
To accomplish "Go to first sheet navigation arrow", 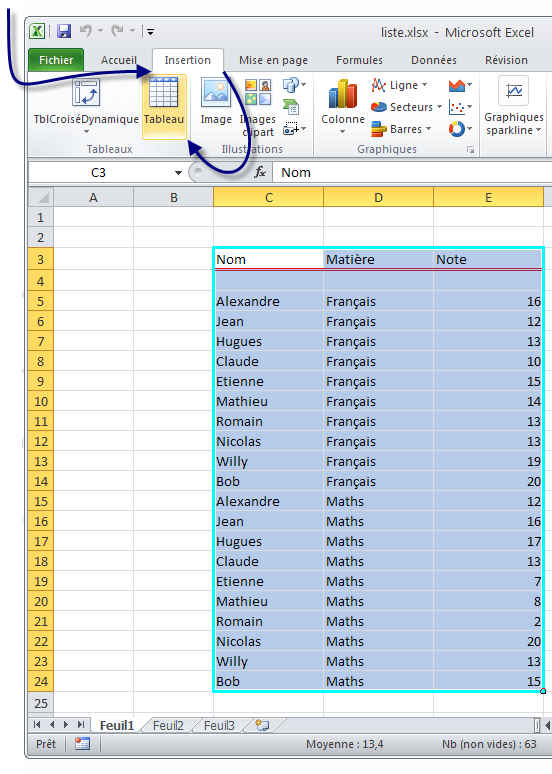I will pyautogui.click(x=37, y=725).
